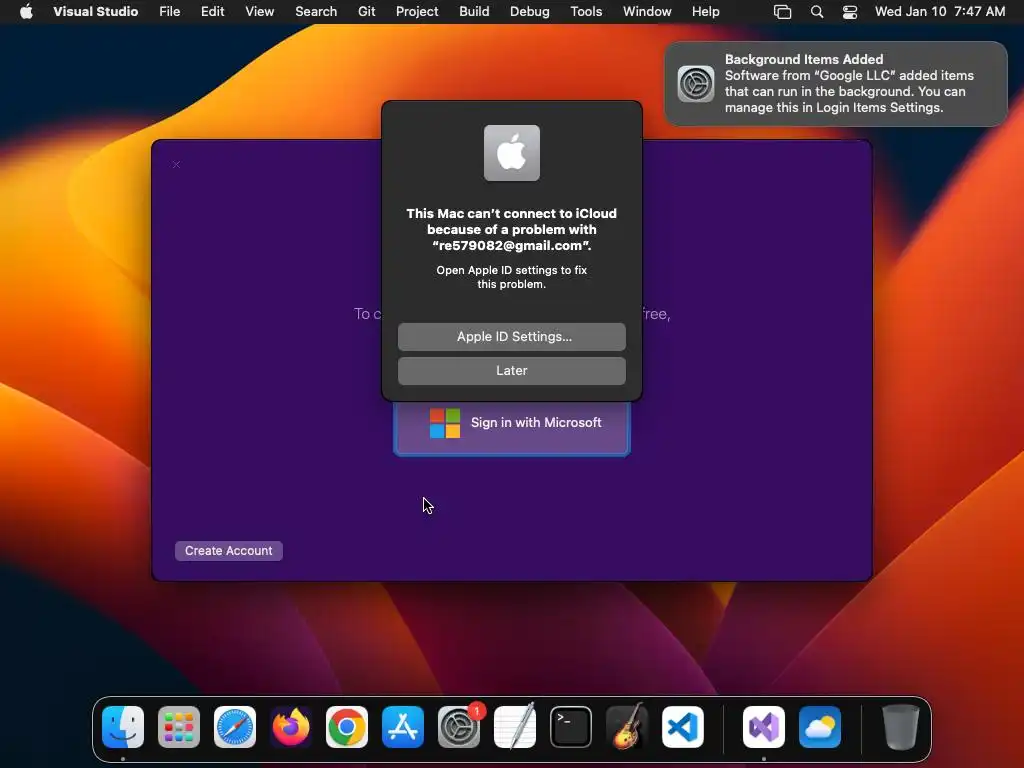
Task: Open System Settings with the notification badge
Action: pyautogui.click(x=459, y=727)
